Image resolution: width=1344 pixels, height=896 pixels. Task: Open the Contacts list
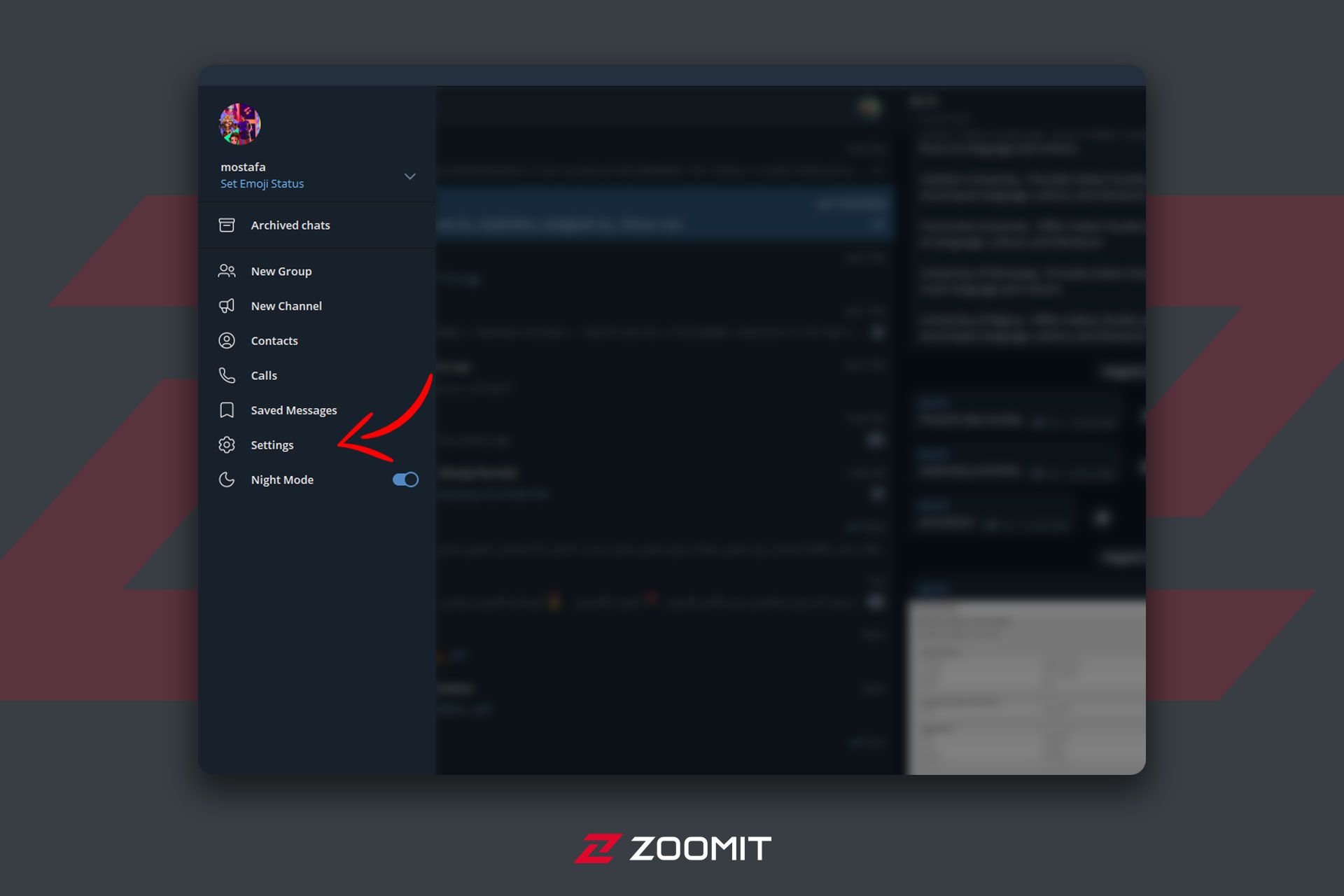click(275, 340)
